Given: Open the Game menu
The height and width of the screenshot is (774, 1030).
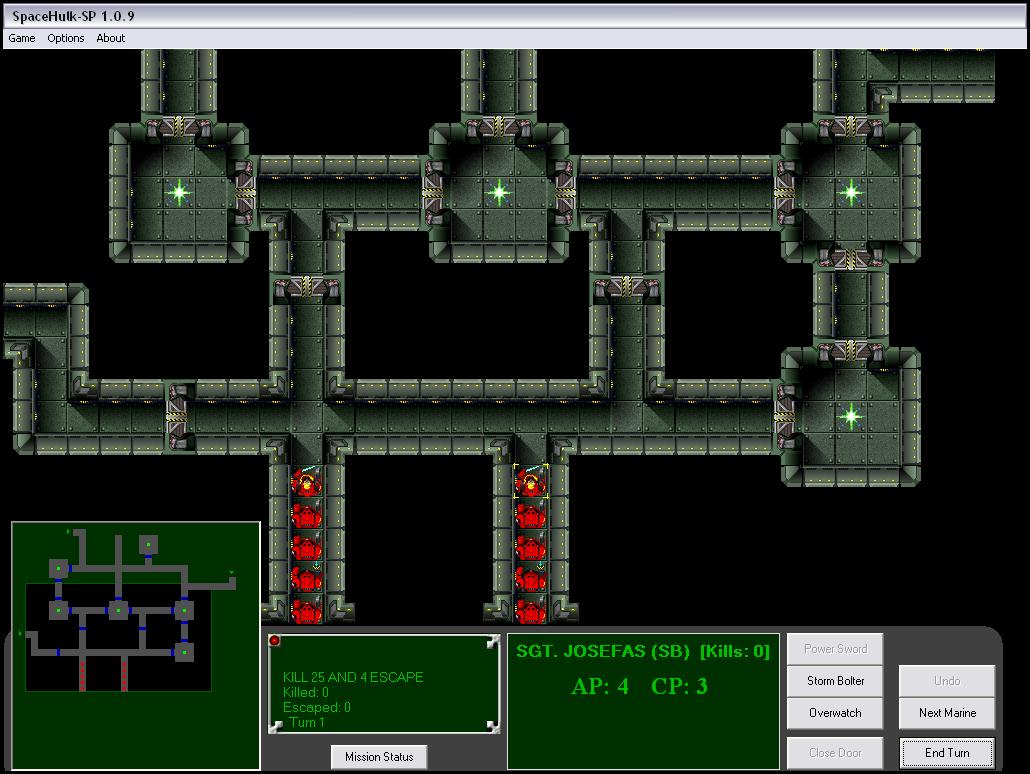Looking at the screenshot, I should pos(22,38).
